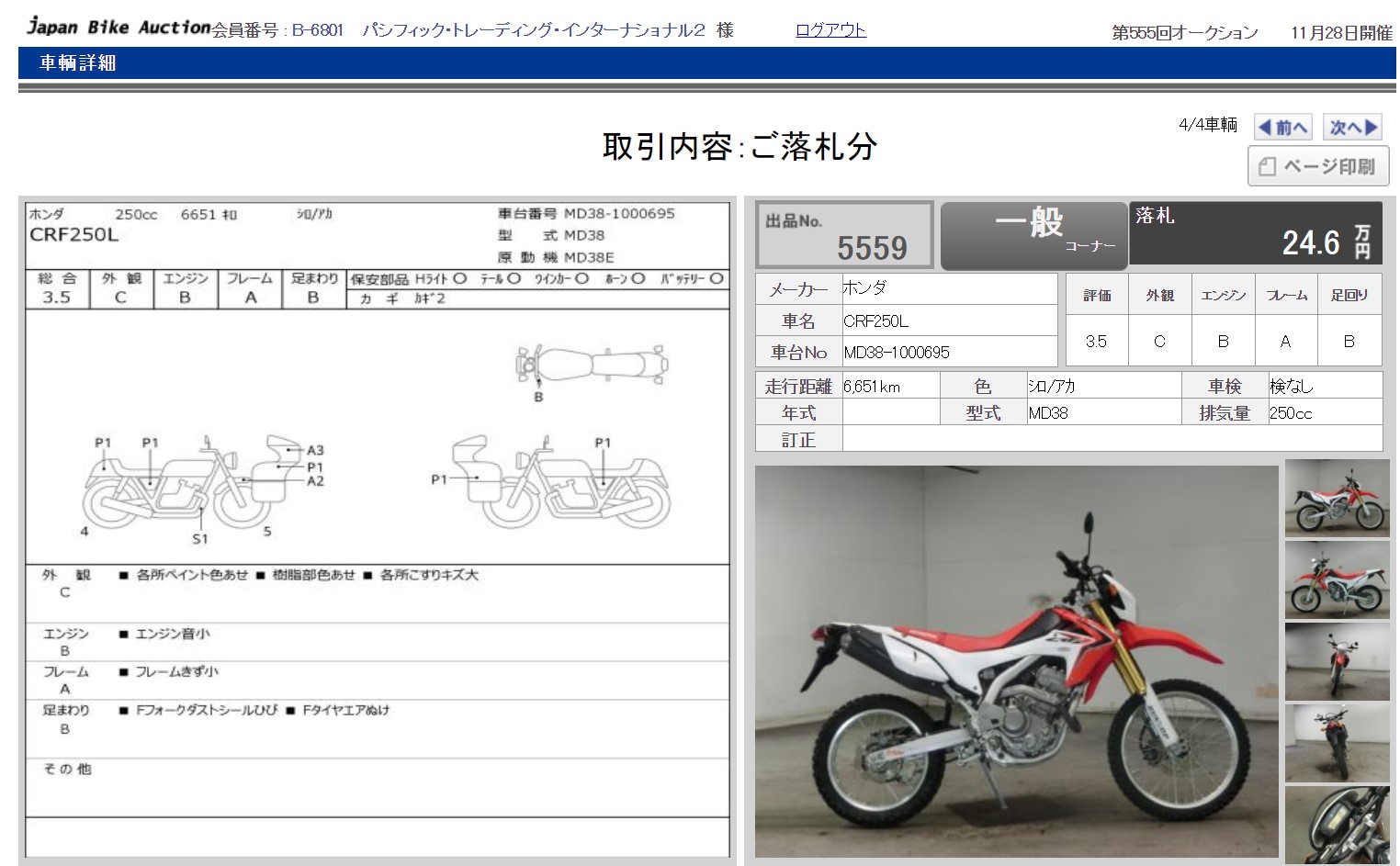Click the ログアウト logout link
This screenshot has width=1400, height=866.
830,29
